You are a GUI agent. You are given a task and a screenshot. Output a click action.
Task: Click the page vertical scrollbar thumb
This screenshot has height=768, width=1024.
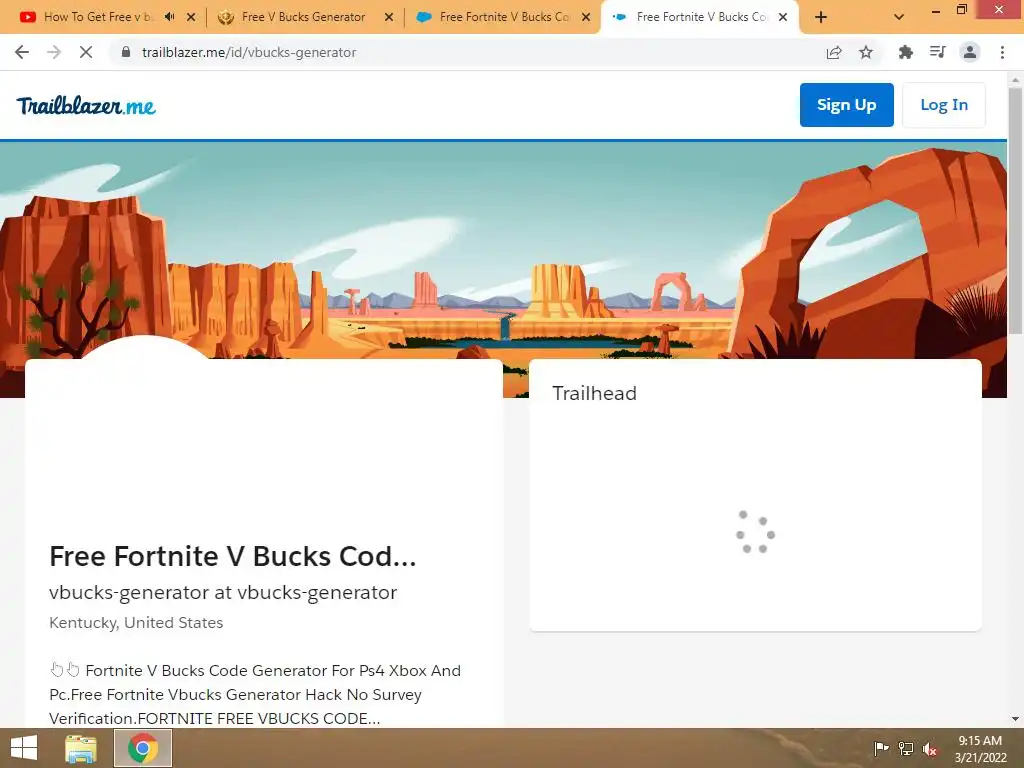click(x=1015, y=212)
